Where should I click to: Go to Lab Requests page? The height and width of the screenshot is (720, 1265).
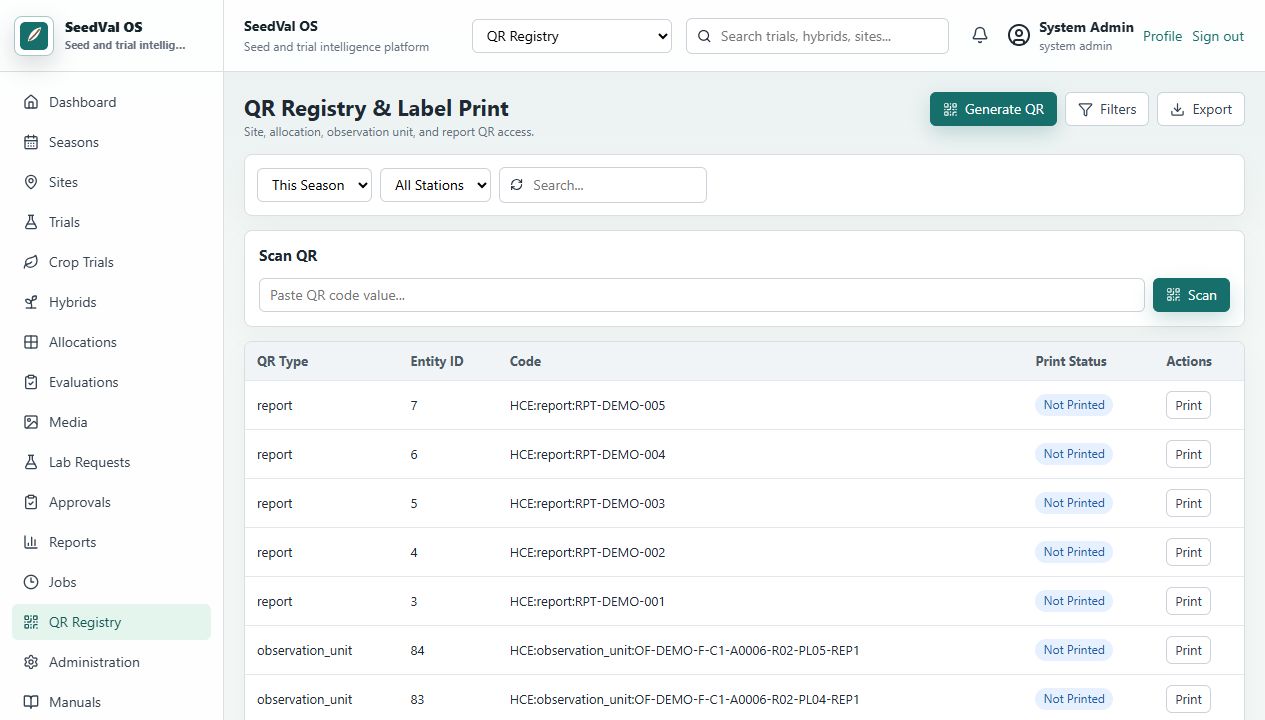[111, 462]
